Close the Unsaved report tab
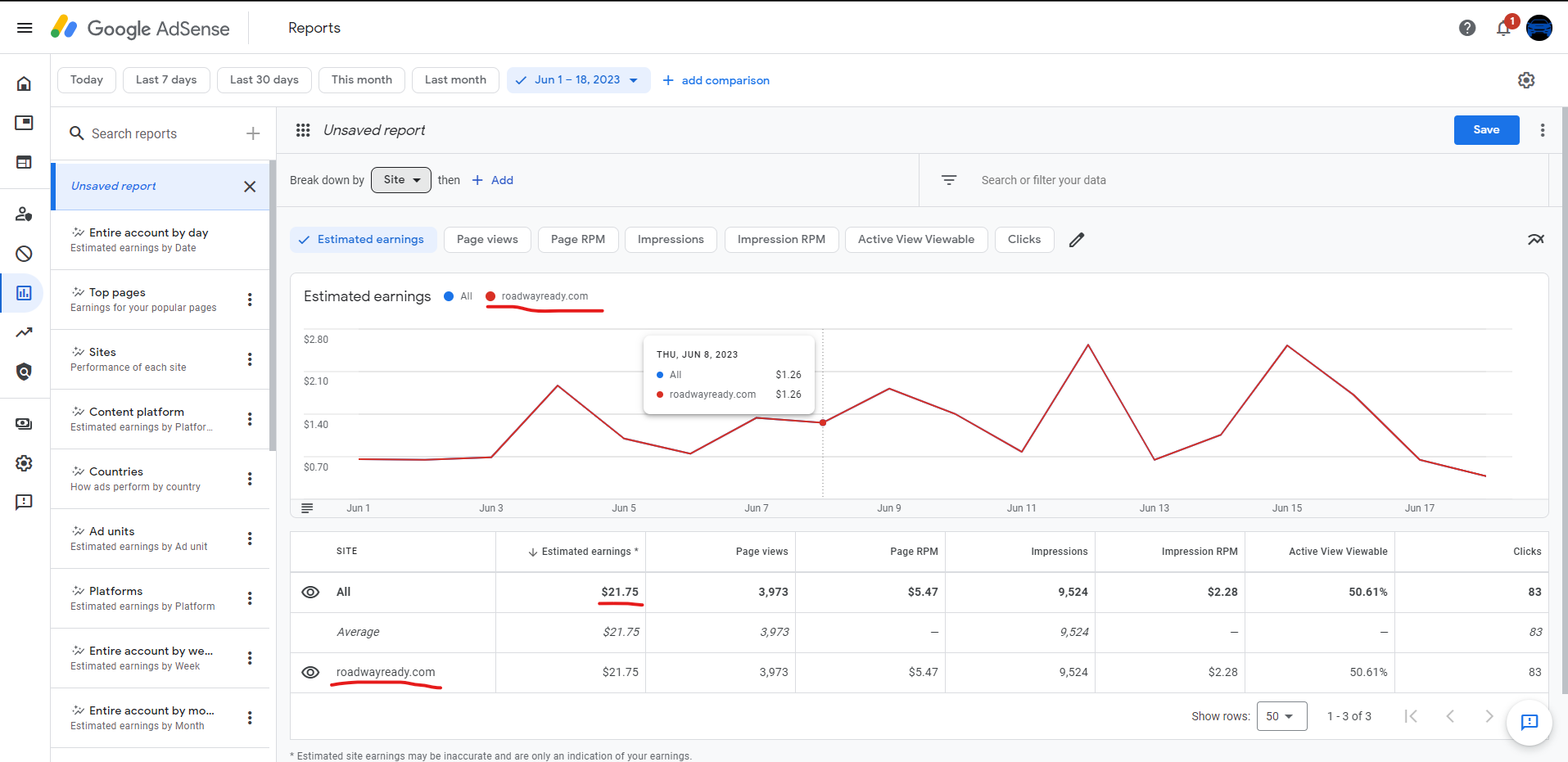The height and width of the screenshot is (762, 1568). [250, 187]
